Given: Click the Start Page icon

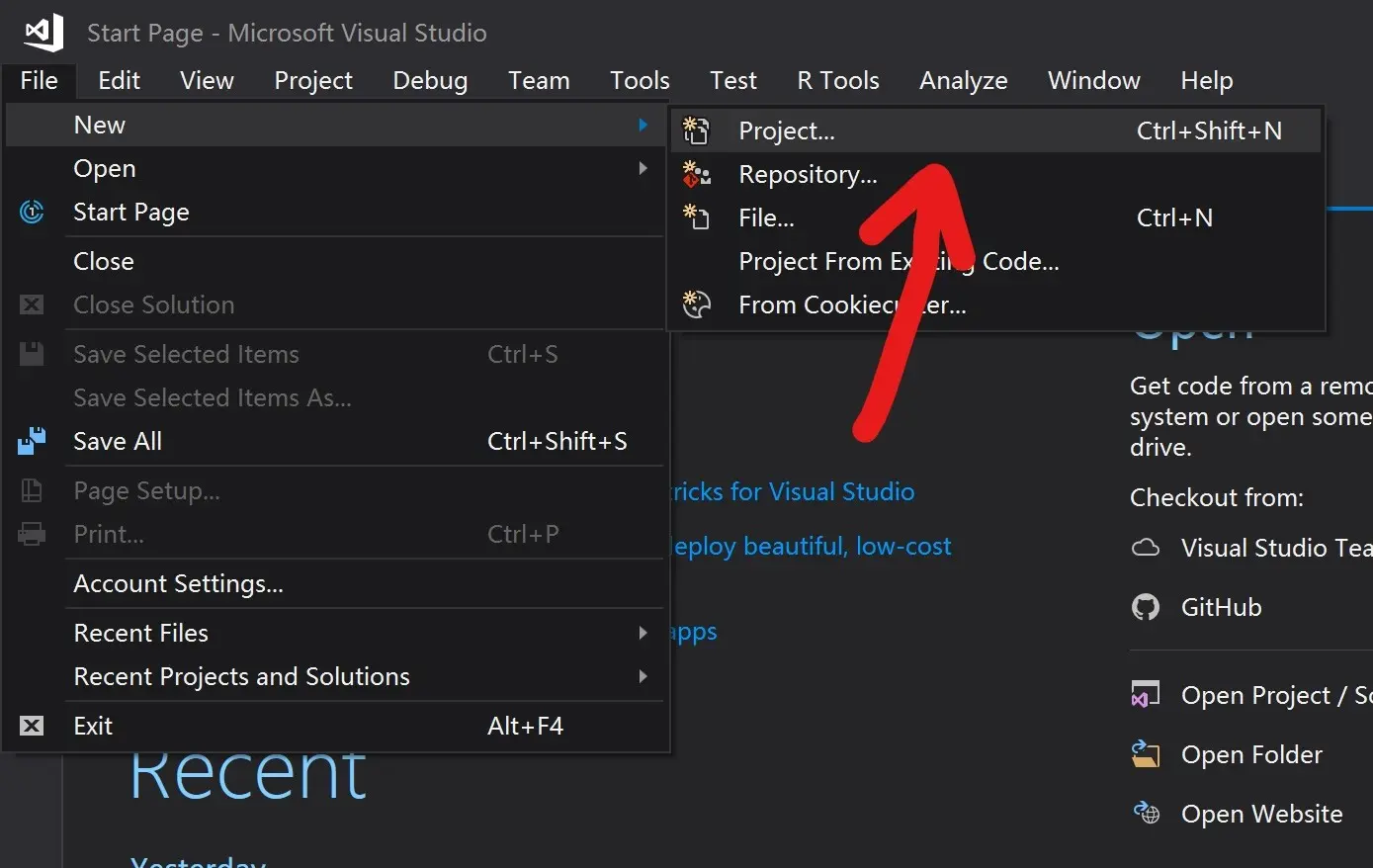Looking at the screenshot, I should pyautogui.click(x=32, y=212).
